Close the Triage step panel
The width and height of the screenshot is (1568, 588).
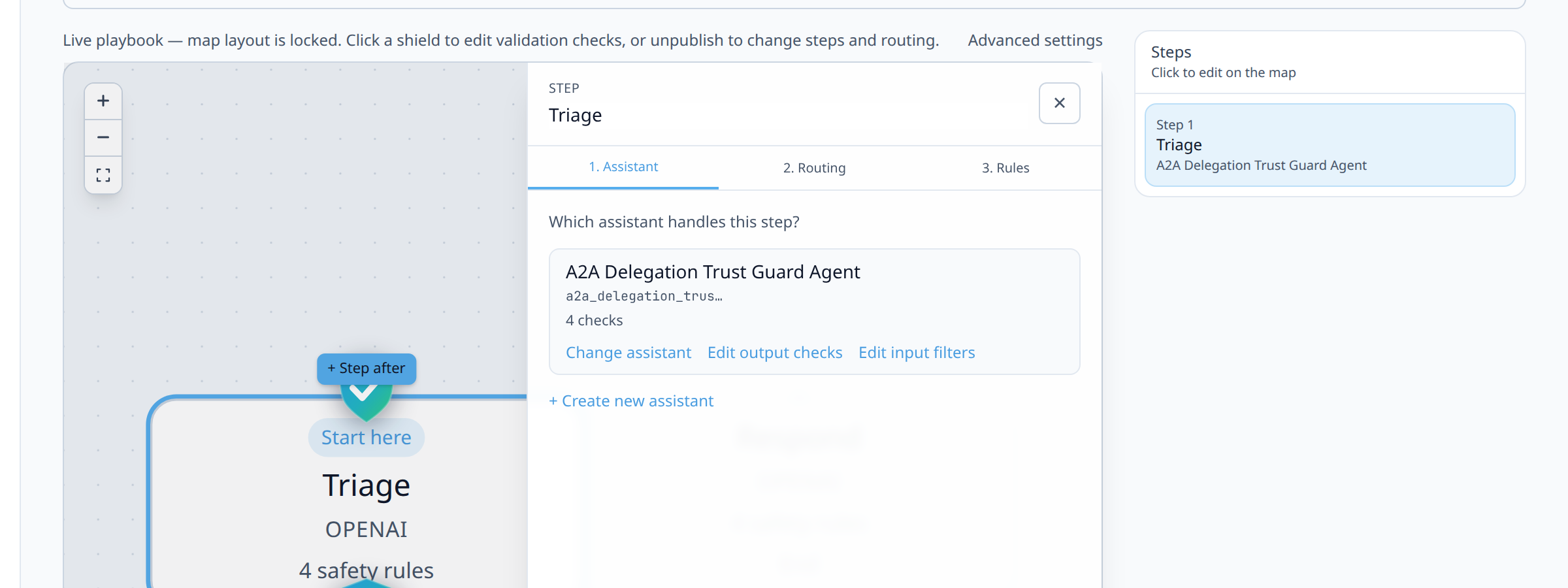[1059, 103]
